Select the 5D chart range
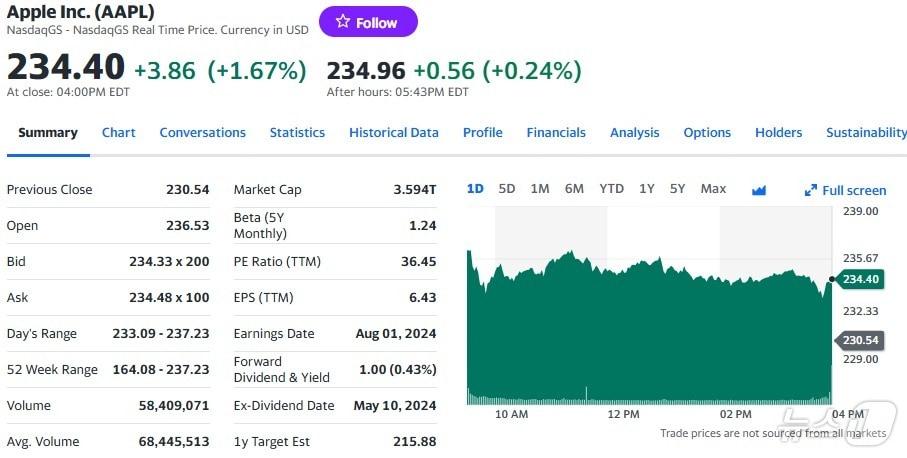This screenshot has height=458, width=907. pyautogui.click(x=507, y=189)
